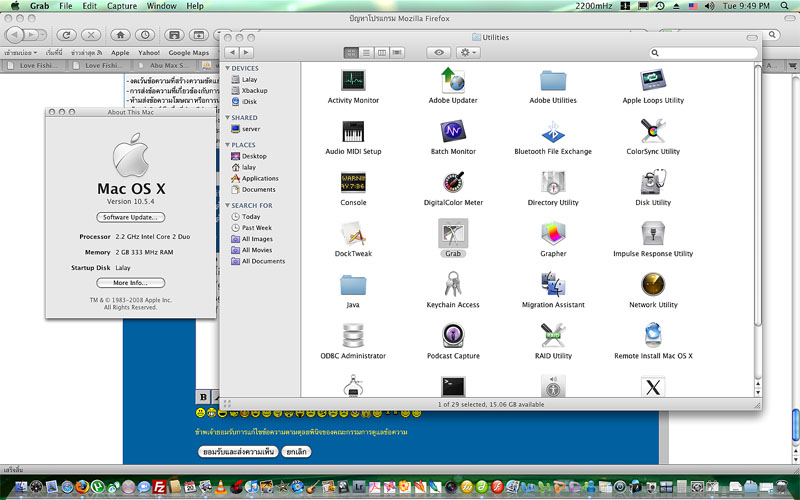This screenshot has width=800, height=500.
Task: Go back in Finder window
Action: point(232,53)
